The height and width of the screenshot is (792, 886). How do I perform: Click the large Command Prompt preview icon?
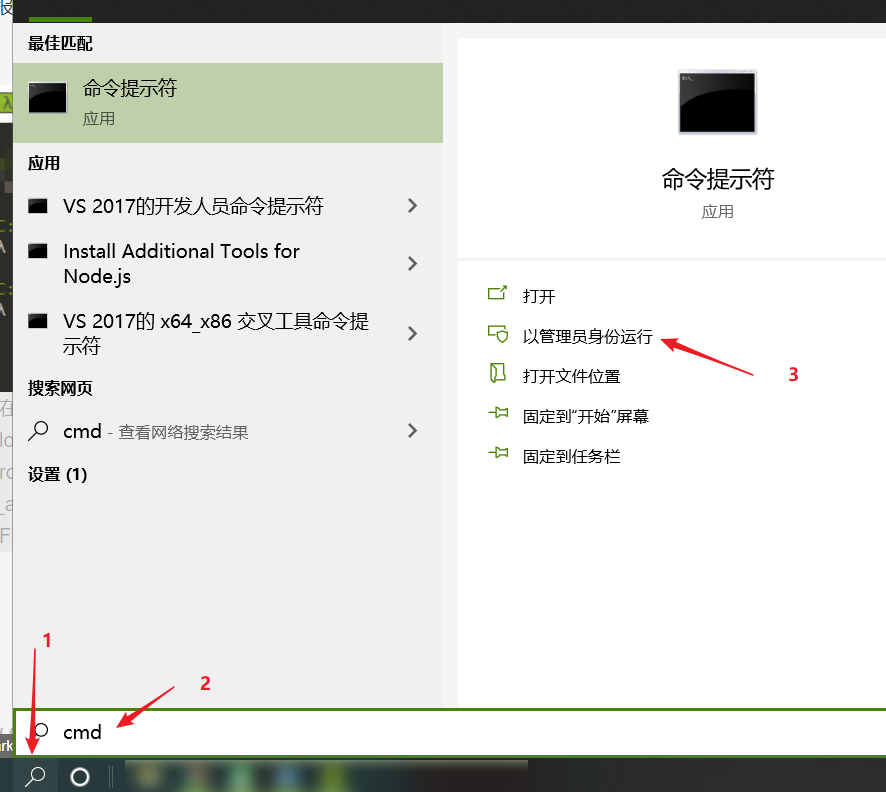(717, 101)
